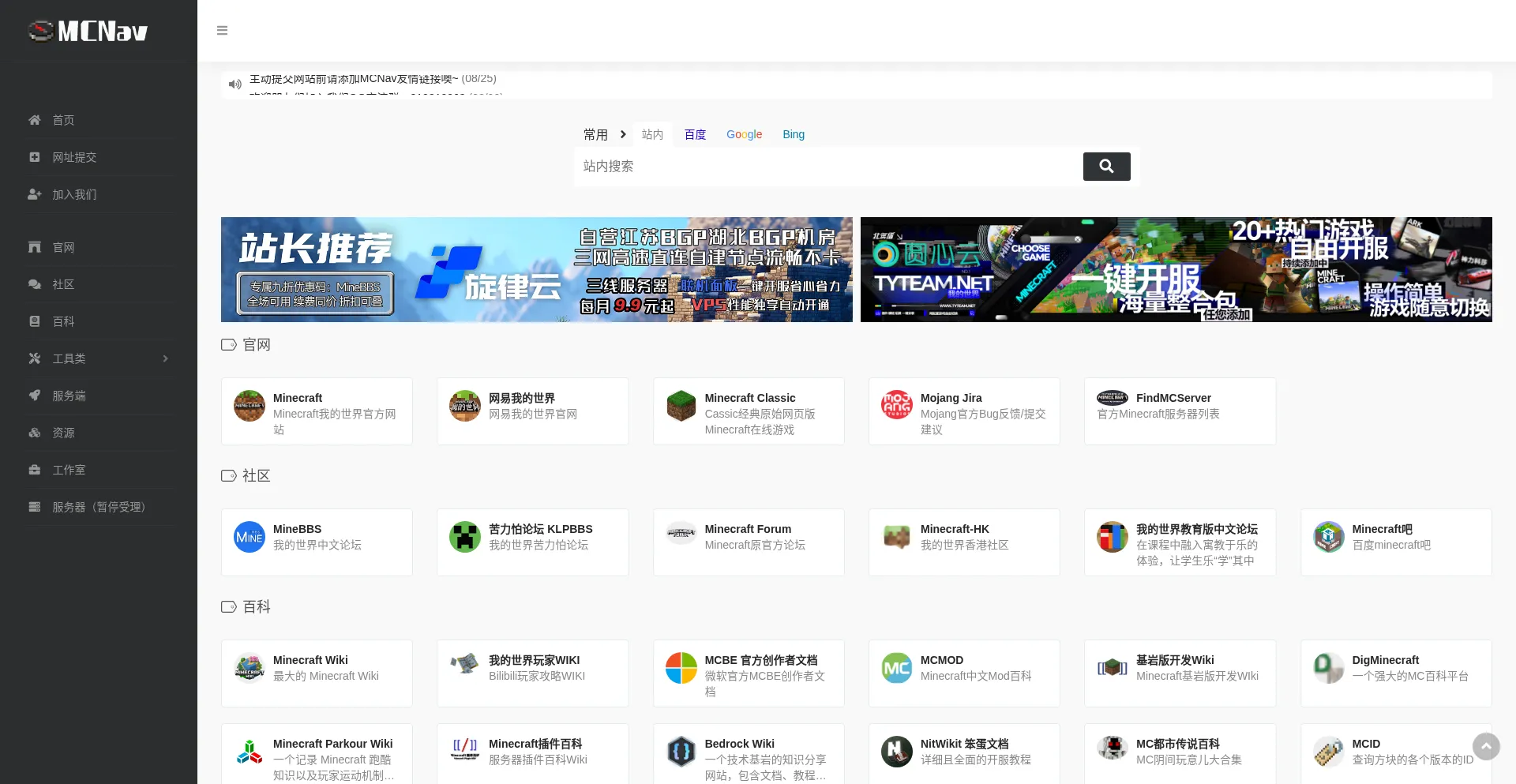
Task: Expand the 常用 search category arrow
Action: (x=623, y=135)
